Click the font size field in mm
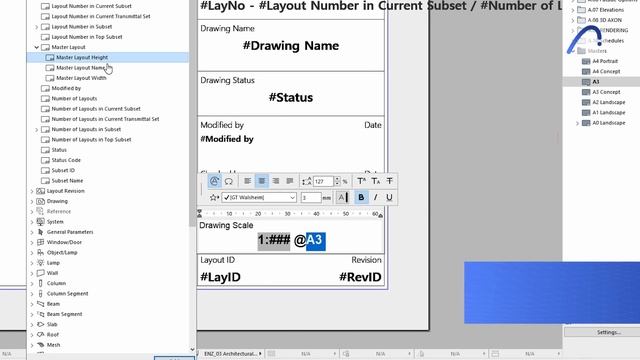Image resolution: width=640 pixels, height=360 pixels. click(x=311, y=198)
